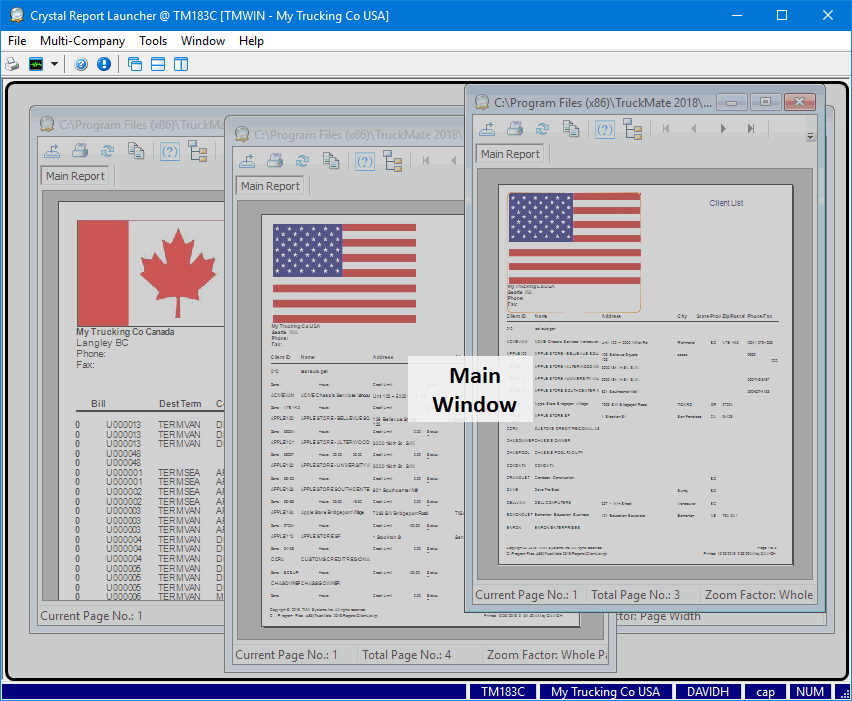Open the green waveform monitor icon
The width and height of the screenshot is (852, 701).
[36, 64]
